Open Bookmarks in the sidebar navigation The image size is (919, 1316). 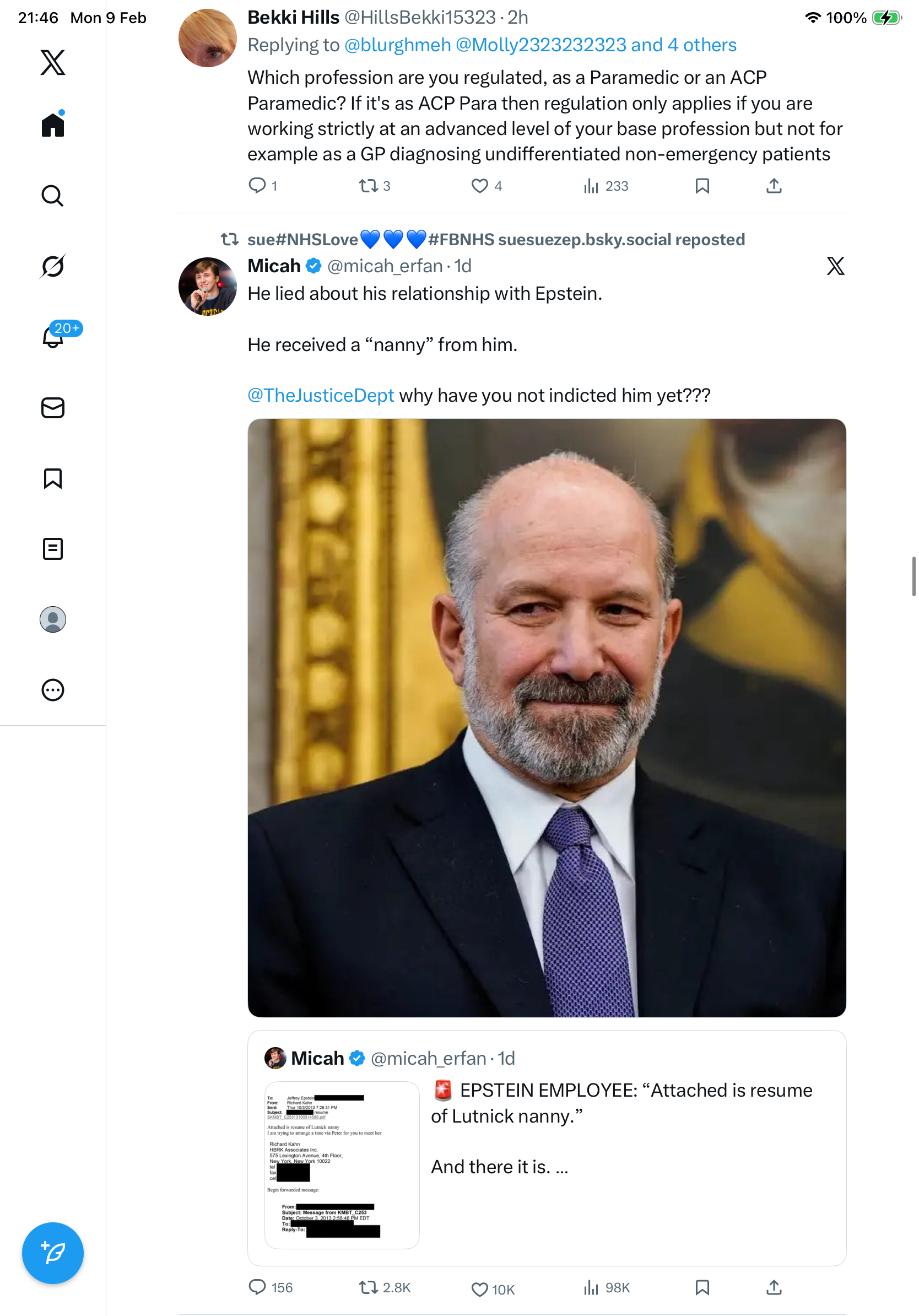[x=53, y=478]
